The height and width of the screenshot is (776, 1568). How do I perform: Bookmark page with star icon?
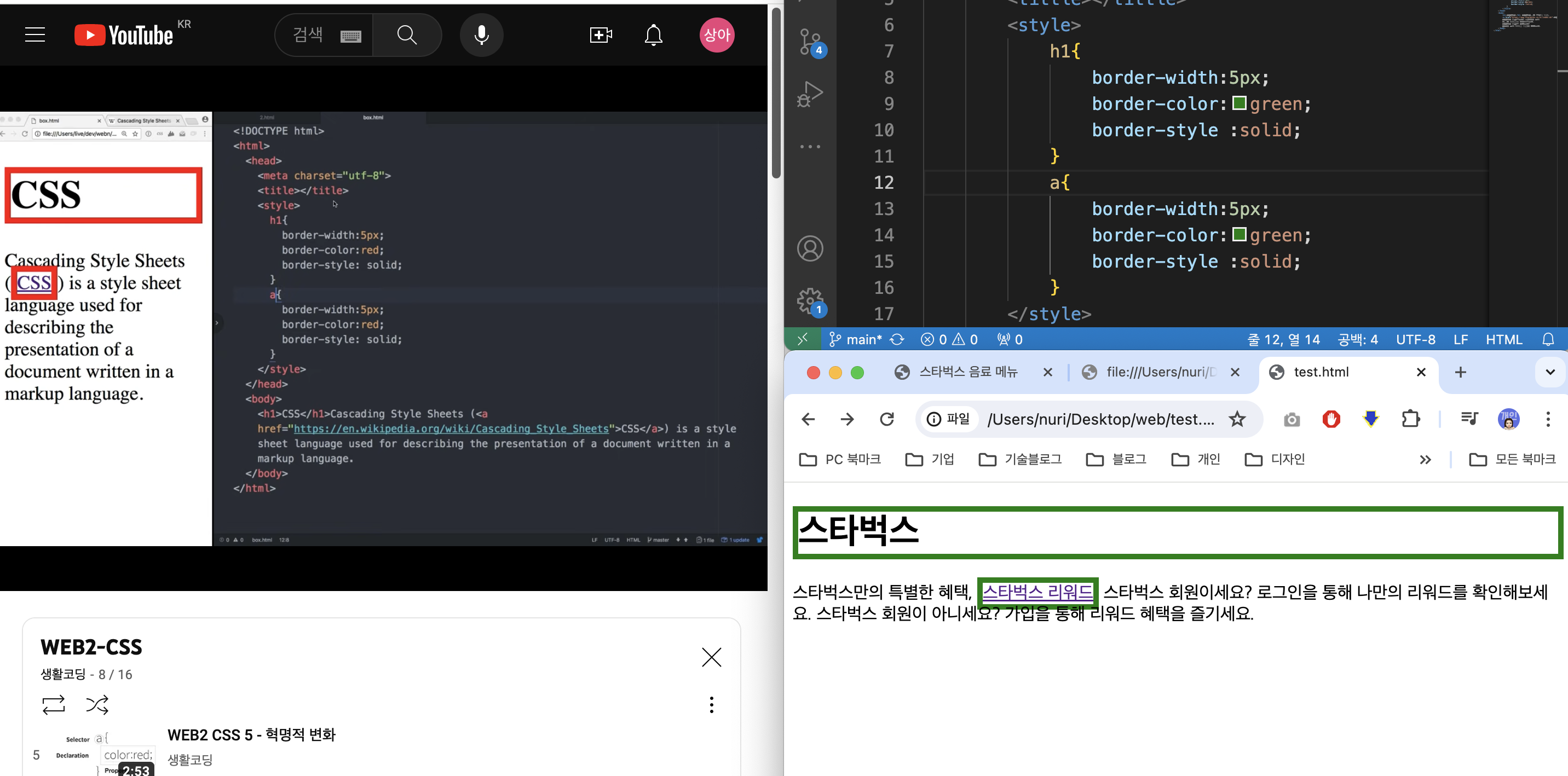(x=1237, y=419)
